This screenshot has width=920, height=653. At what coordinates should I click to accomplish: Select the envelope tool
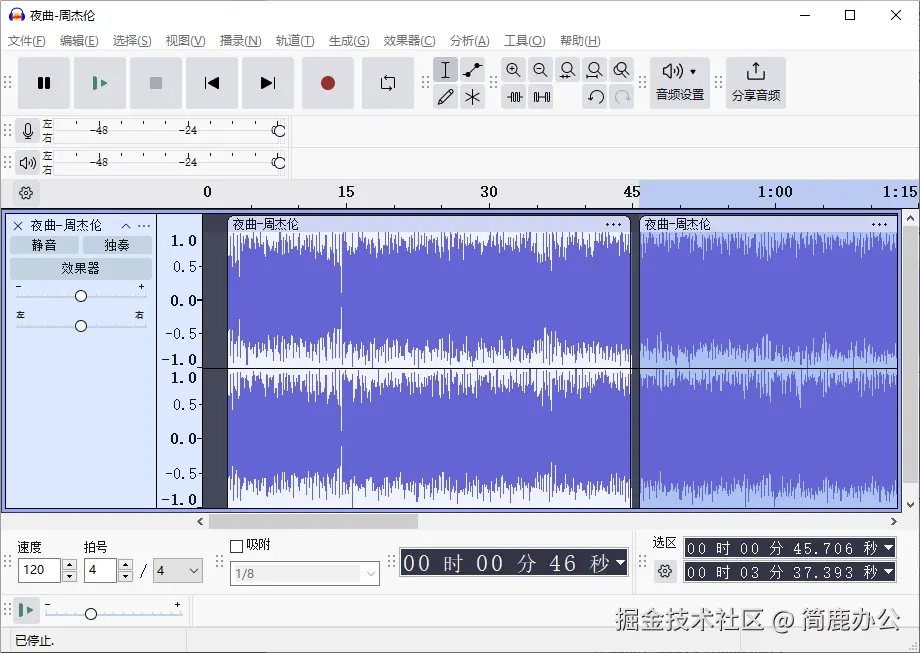click(473, 70)
